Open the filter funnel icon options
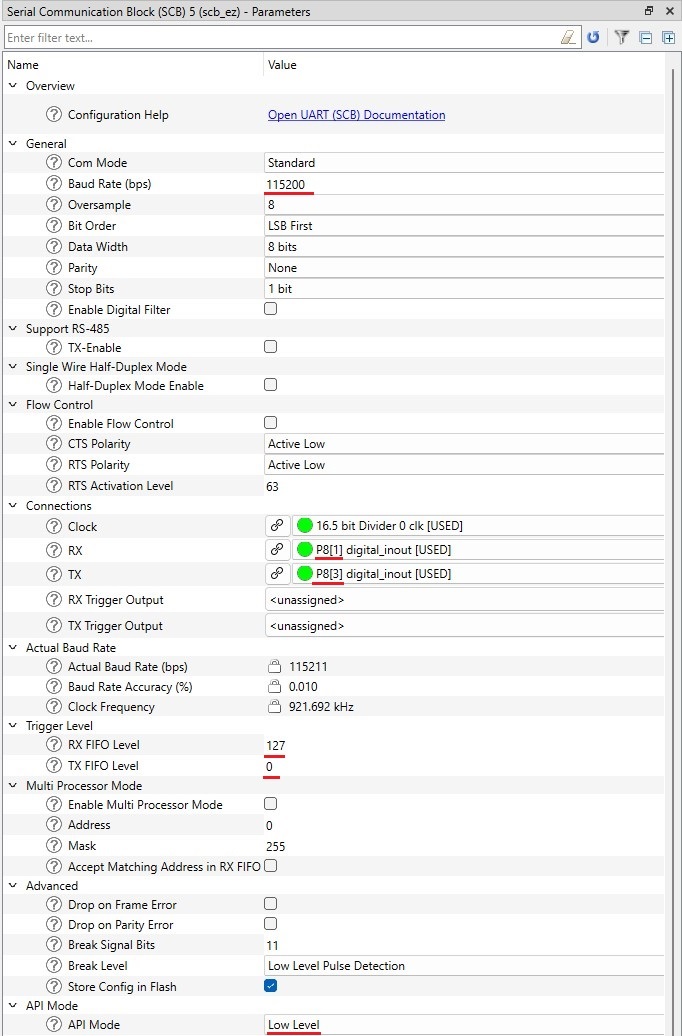 tap(622, 38)
